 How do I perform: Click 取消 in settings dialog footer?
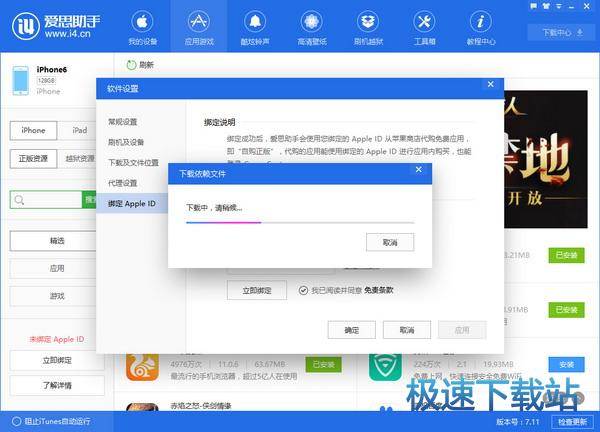[407, 330]
